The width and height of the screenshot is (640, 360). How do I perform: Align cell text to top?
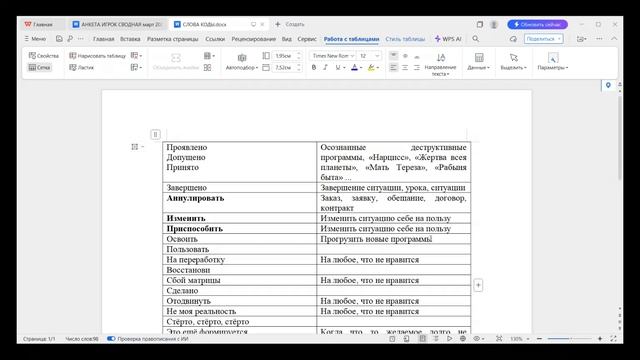pyautogui.click(x=393, y=56)
